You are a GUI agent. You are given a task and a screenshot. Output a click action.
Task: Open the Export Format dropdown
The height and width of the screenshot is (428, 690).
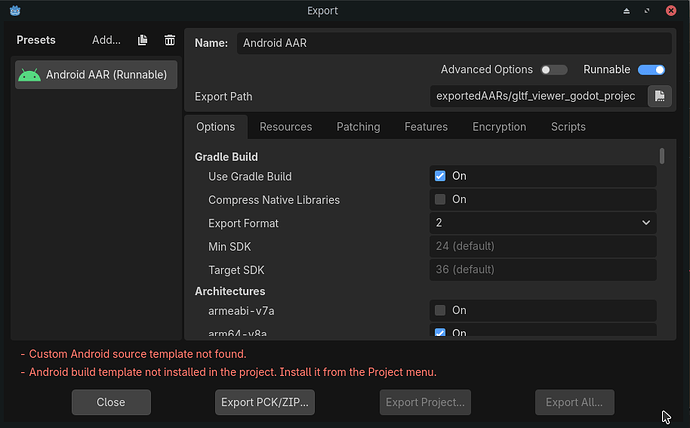pos(543,223)
